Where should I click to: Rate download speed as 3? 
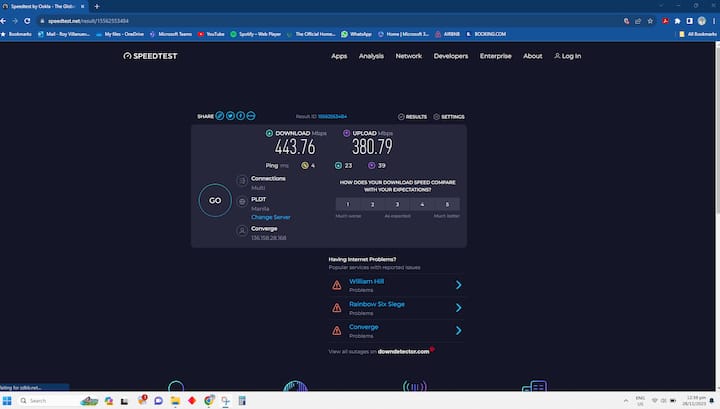point(397,204)
